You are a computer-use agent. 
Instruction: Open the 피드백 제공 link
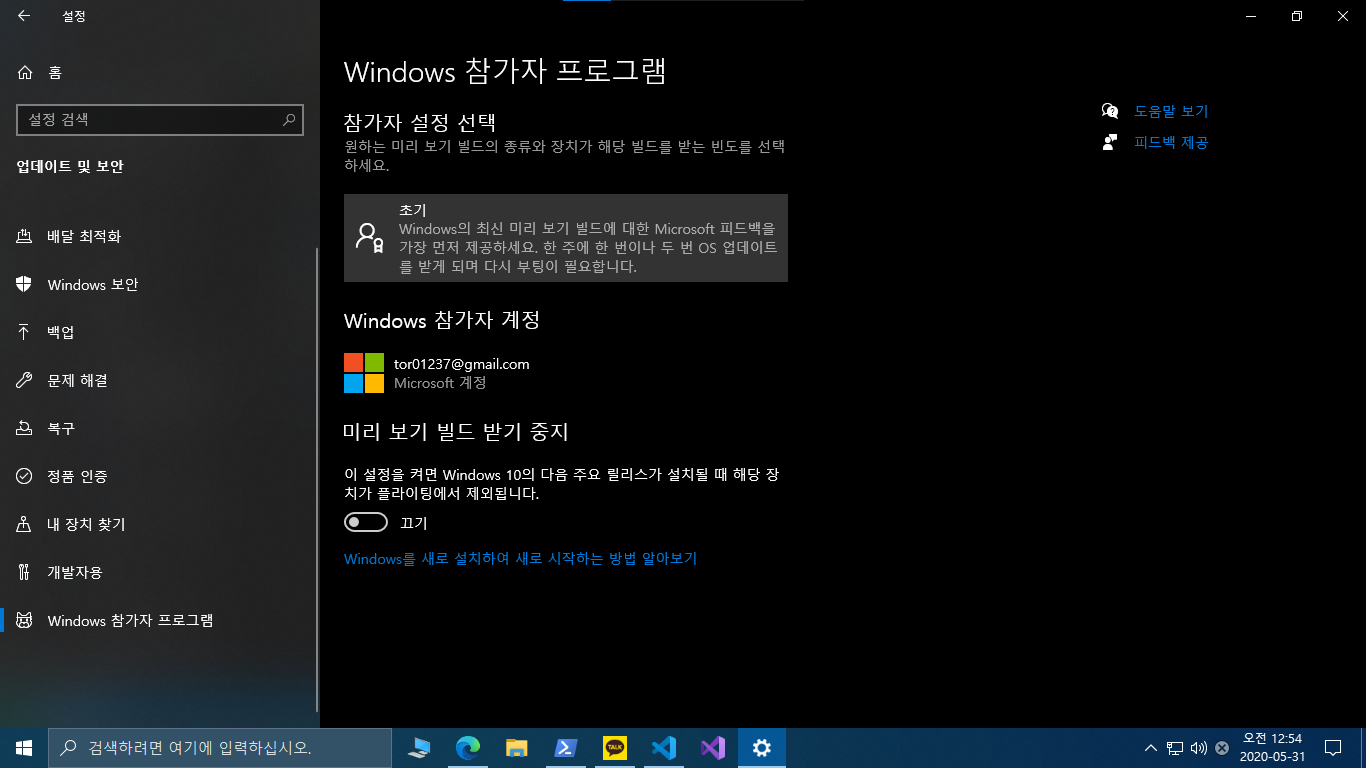pos(1171,142)
